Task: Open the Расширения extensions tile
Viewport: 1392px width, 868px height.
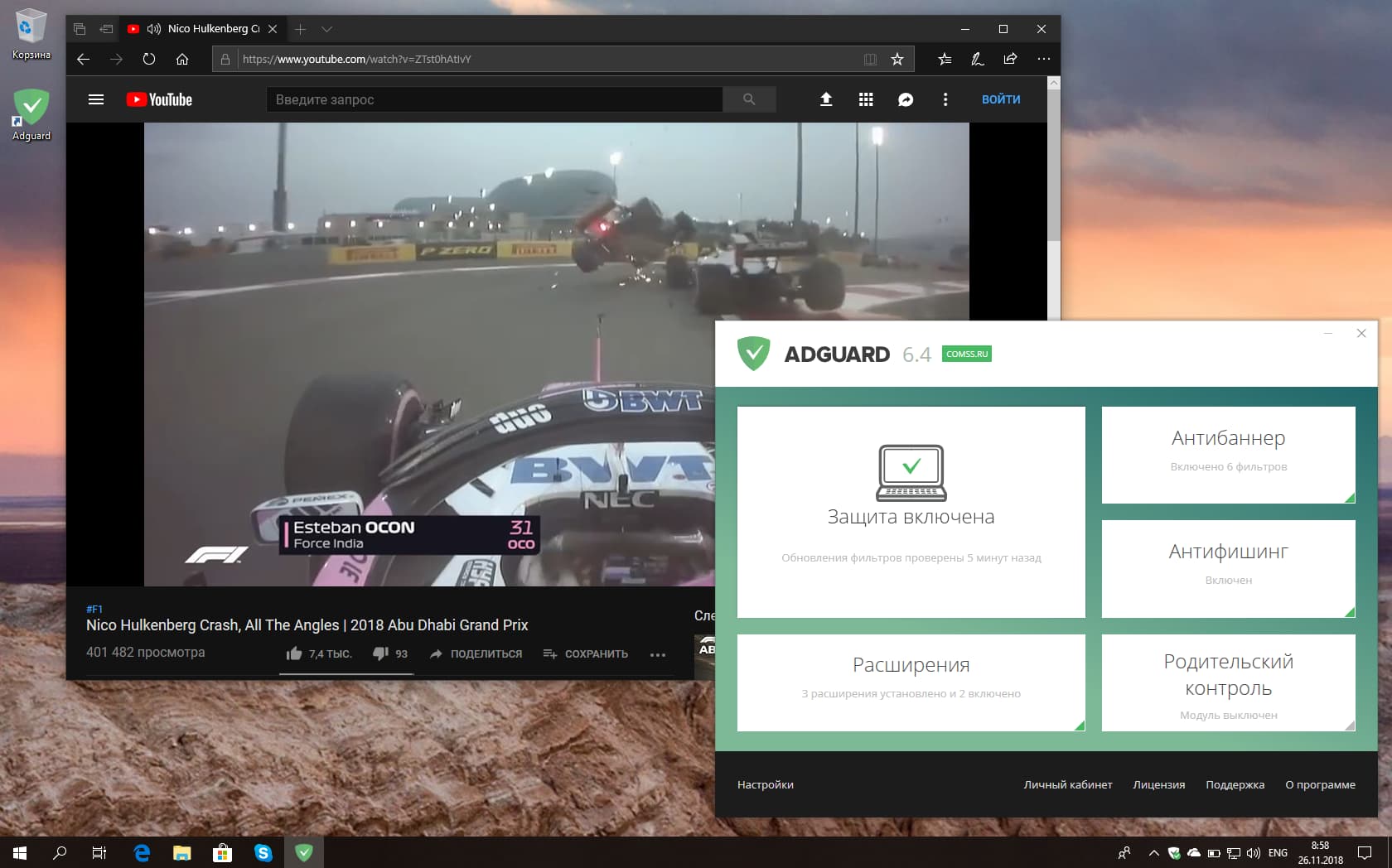Action: (x=911, y=682)
